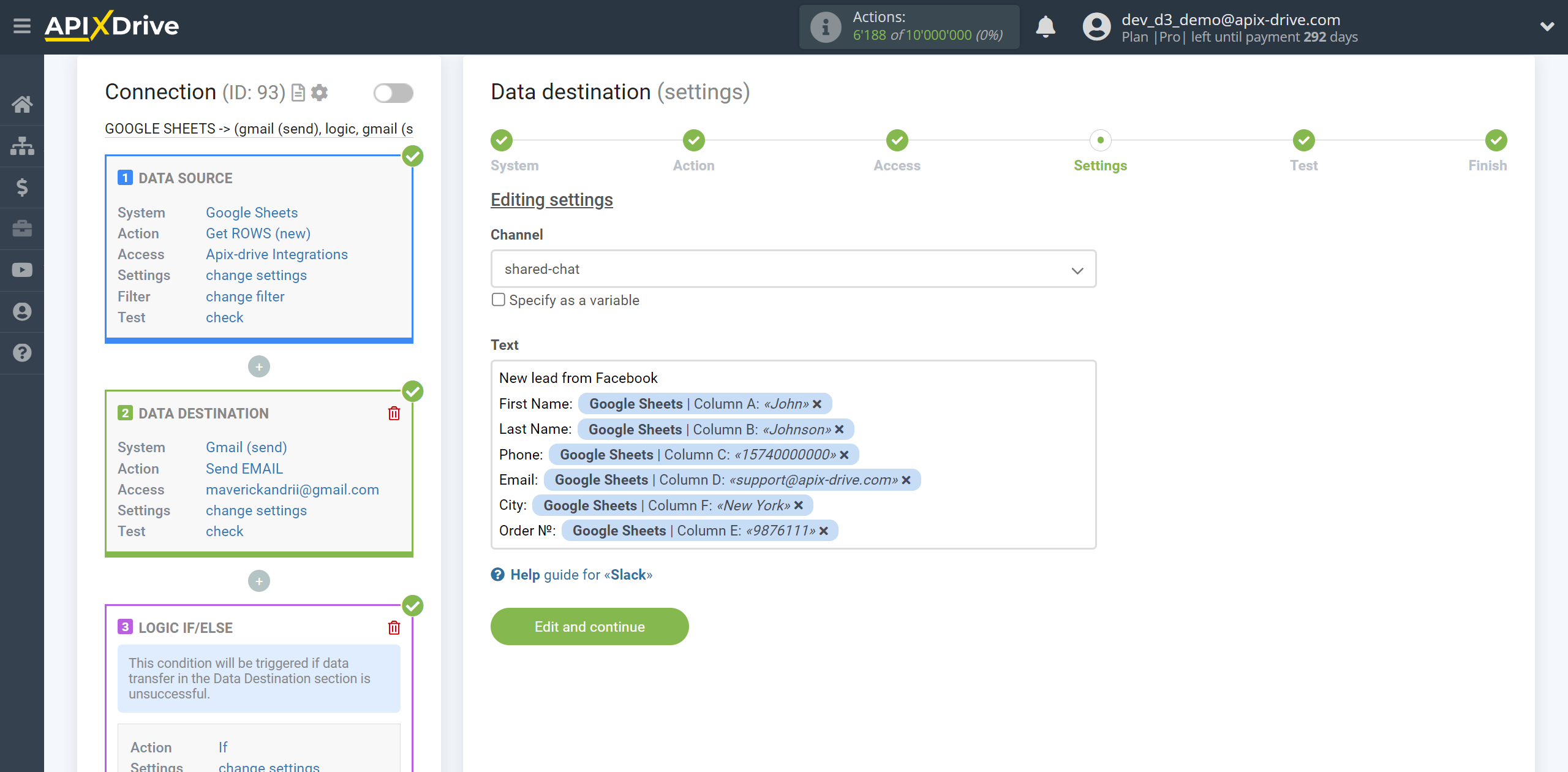Image resolution: width=1568 pixels, height=772 pixels.
Task: Delete the Data Destination block
Action: [394, 414]
